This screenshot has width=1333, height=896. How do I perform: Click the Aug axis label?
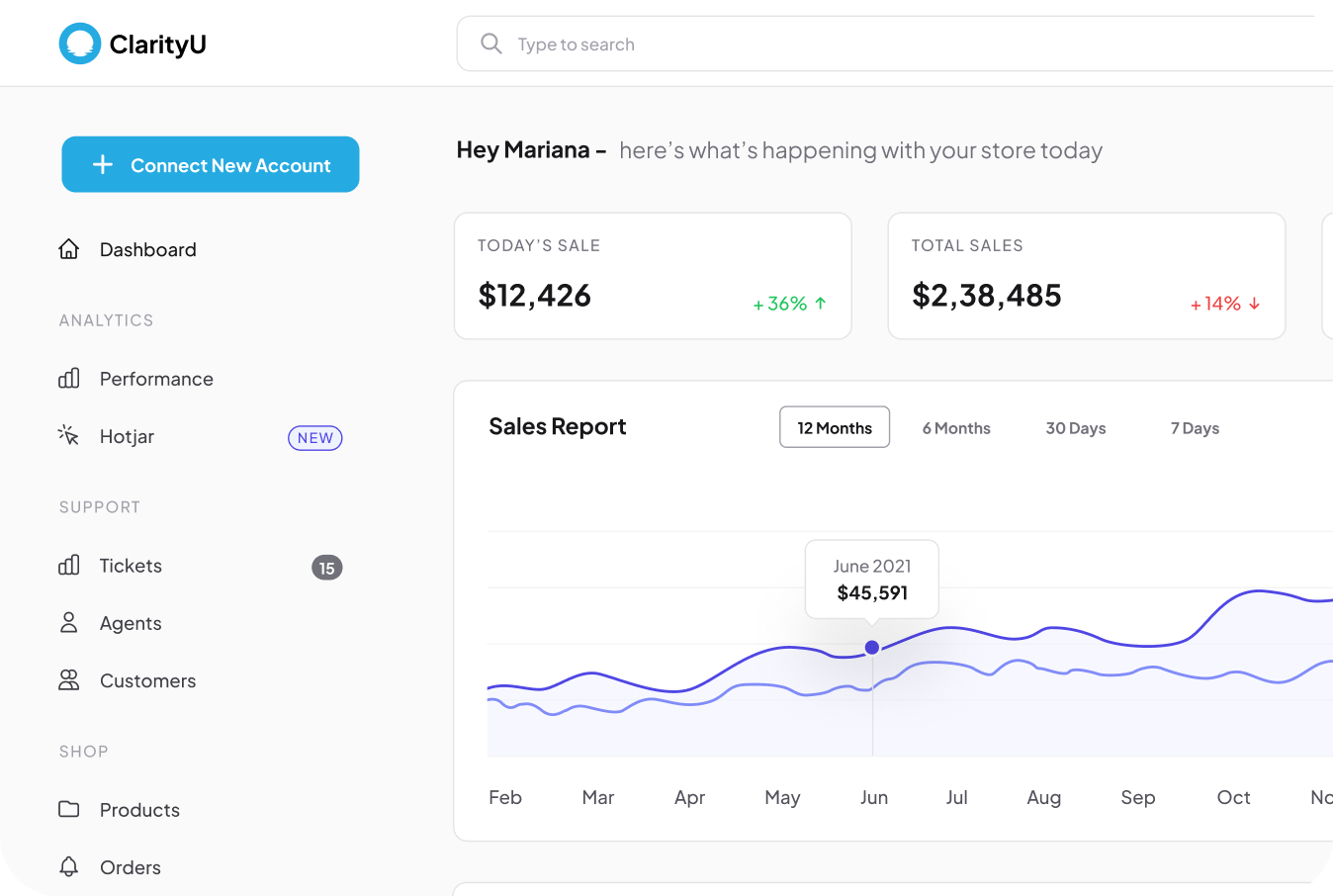coord(1044,797)
